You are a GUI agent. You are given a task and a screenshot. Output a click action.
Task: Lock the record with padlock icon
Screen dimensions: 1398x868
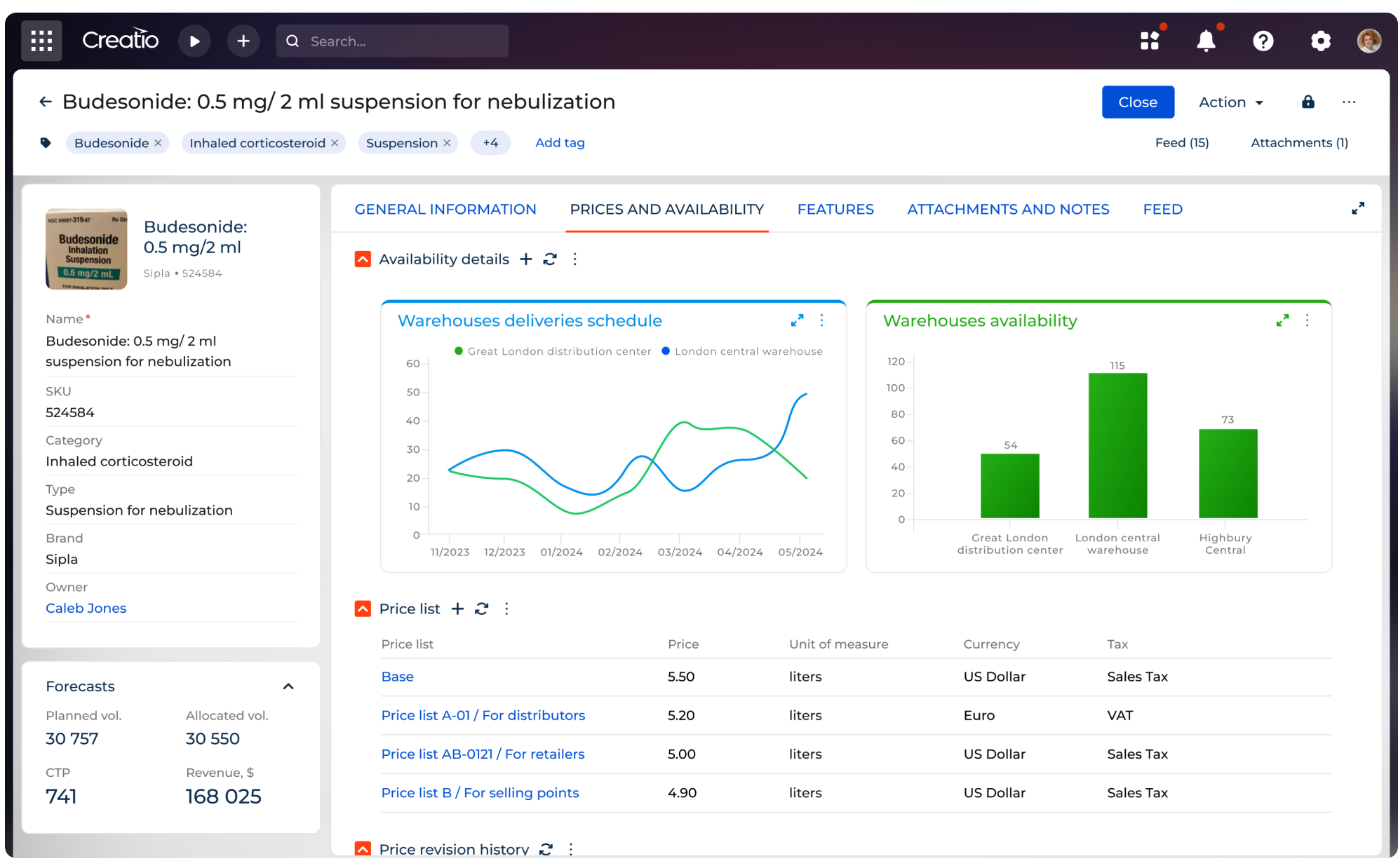(x=1308, y=102)
